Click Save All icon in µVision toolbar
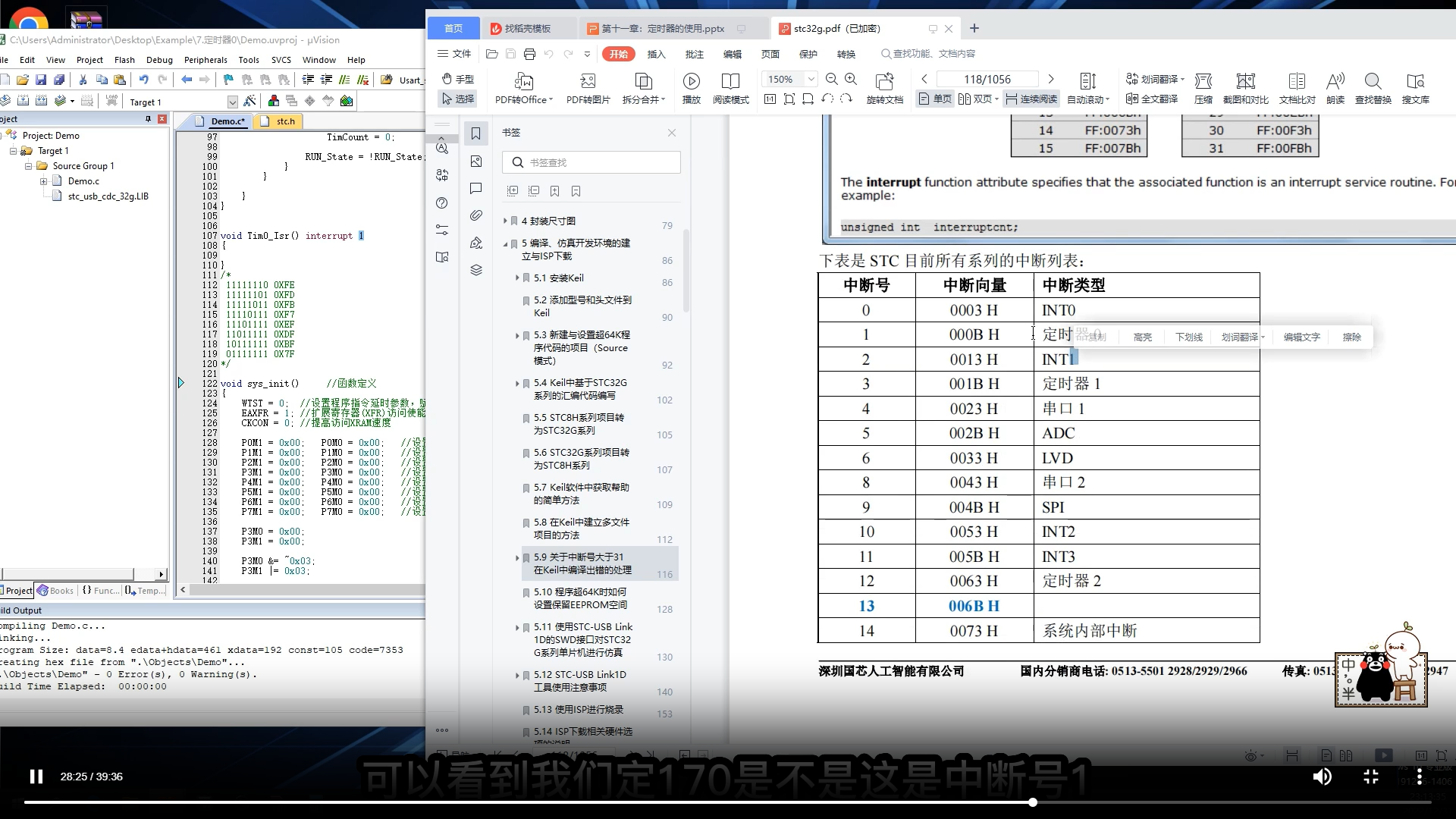Viewport: 1456px width, 819px height. [x=59, y=80]
